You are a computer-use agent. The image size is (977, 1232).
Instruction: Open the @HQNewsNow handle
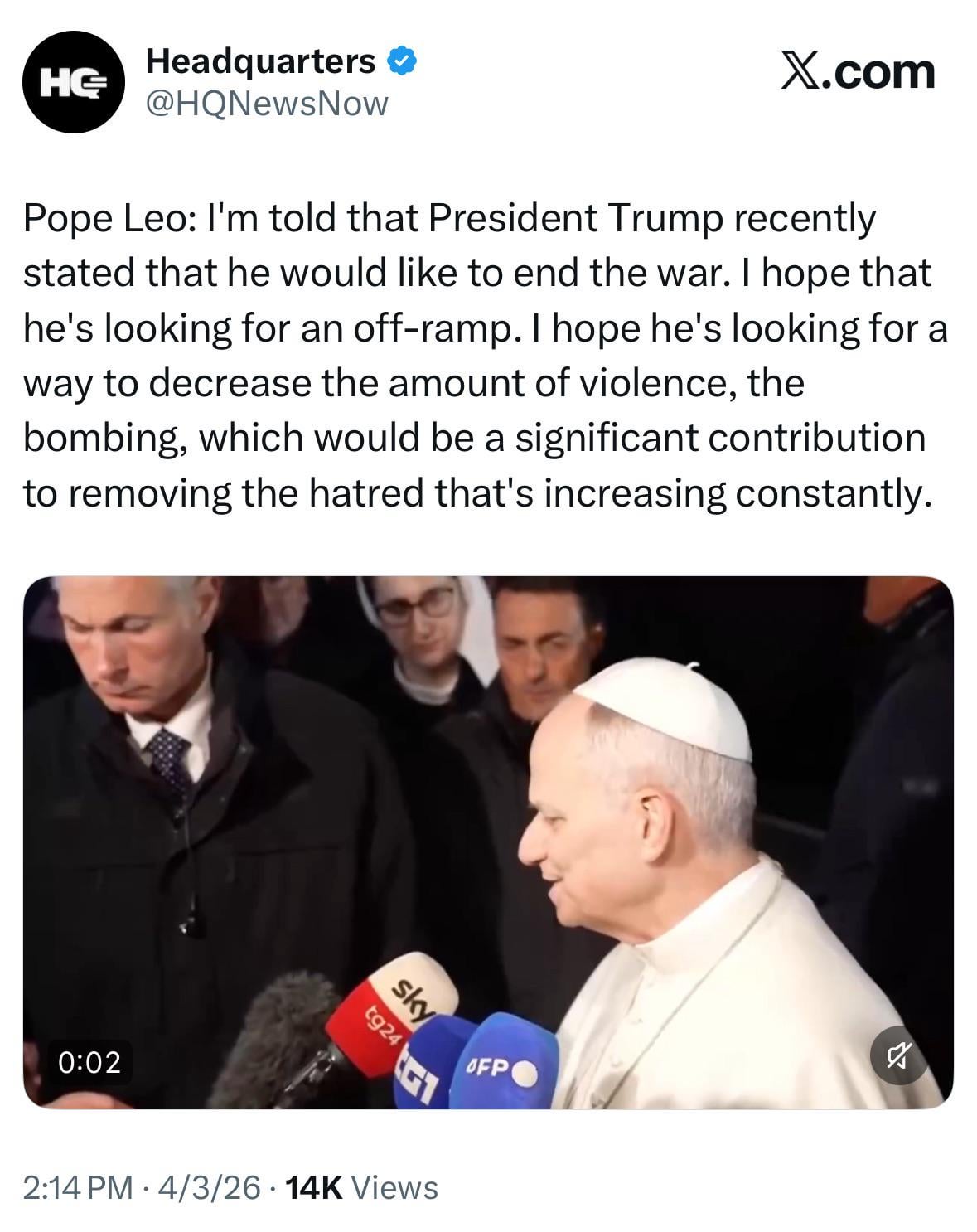[x=266, y=104]
